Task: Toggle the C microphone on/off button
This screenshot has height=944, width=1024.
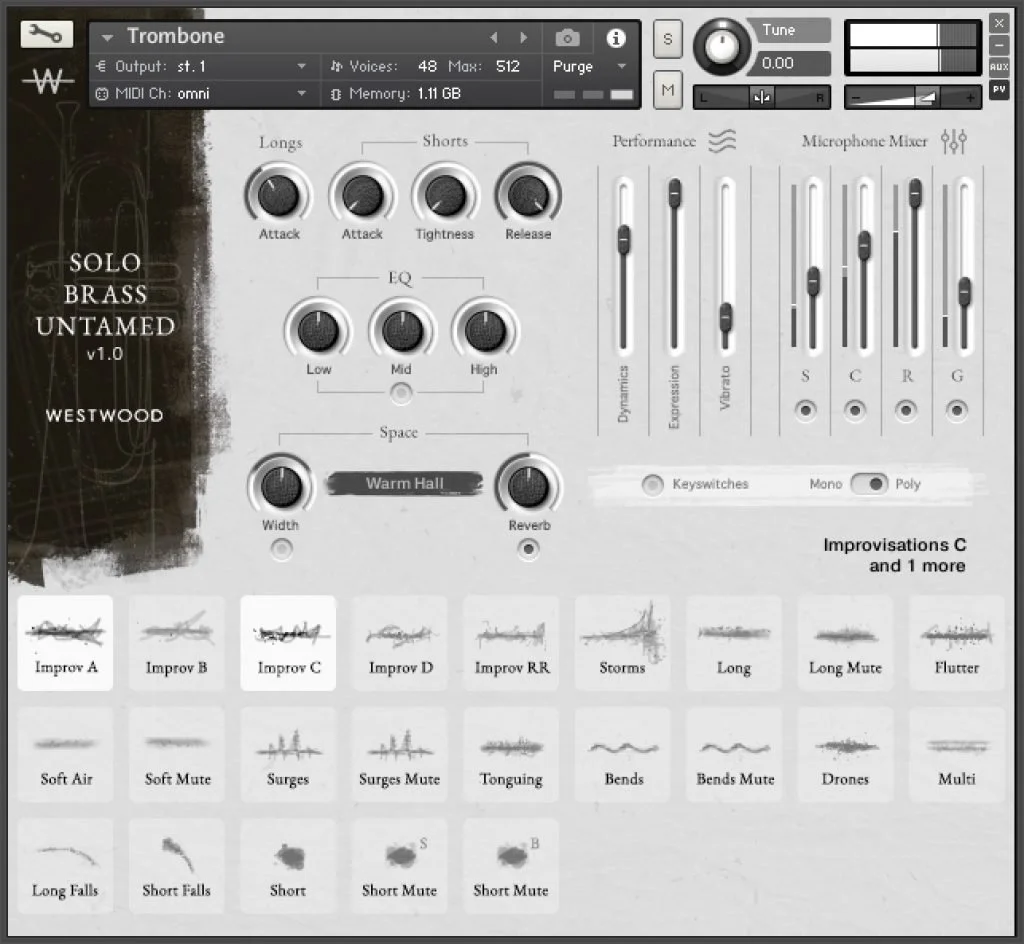Action: point(855,410)
